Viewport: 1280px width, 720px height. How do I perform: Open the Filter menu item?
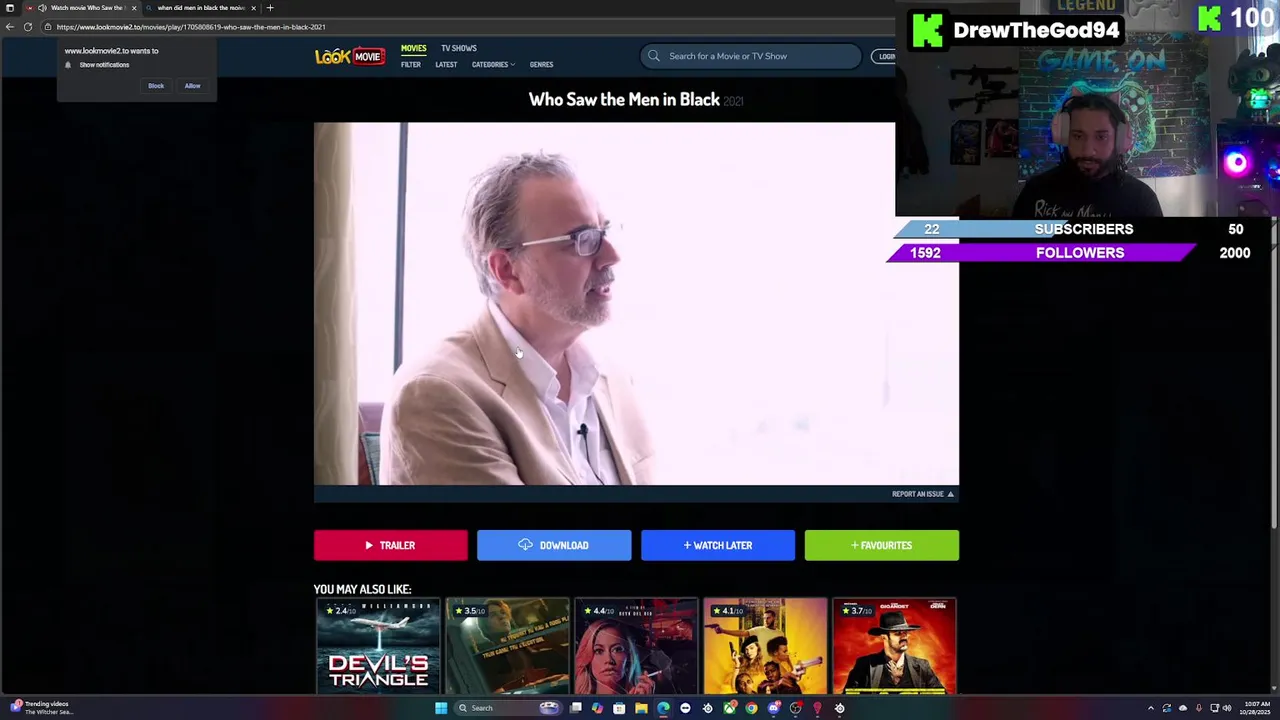point(411,65)
